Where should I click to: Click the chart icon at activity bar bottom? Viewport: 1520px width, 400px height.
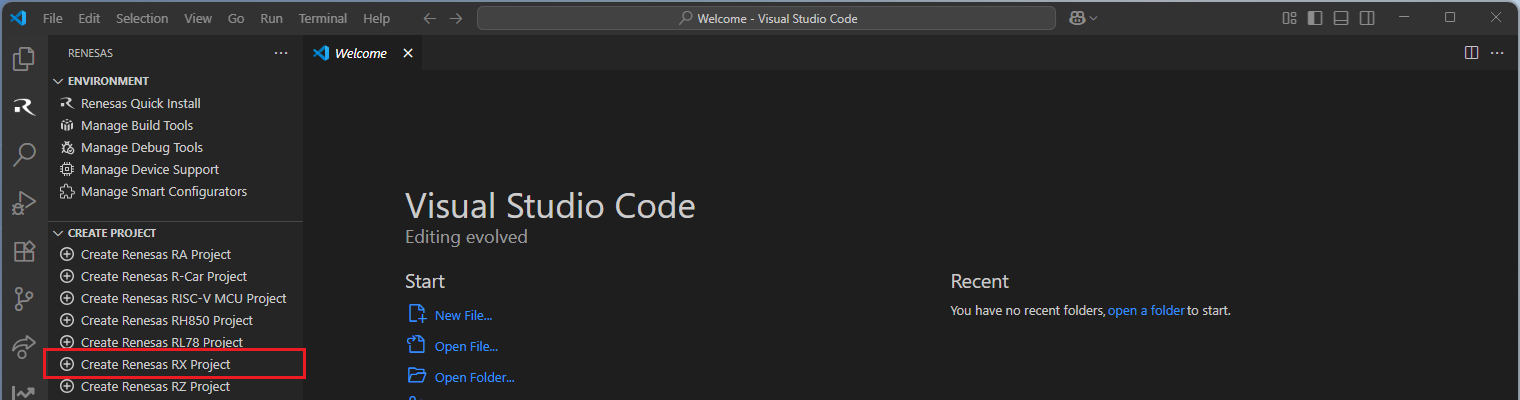click(23, 391)
